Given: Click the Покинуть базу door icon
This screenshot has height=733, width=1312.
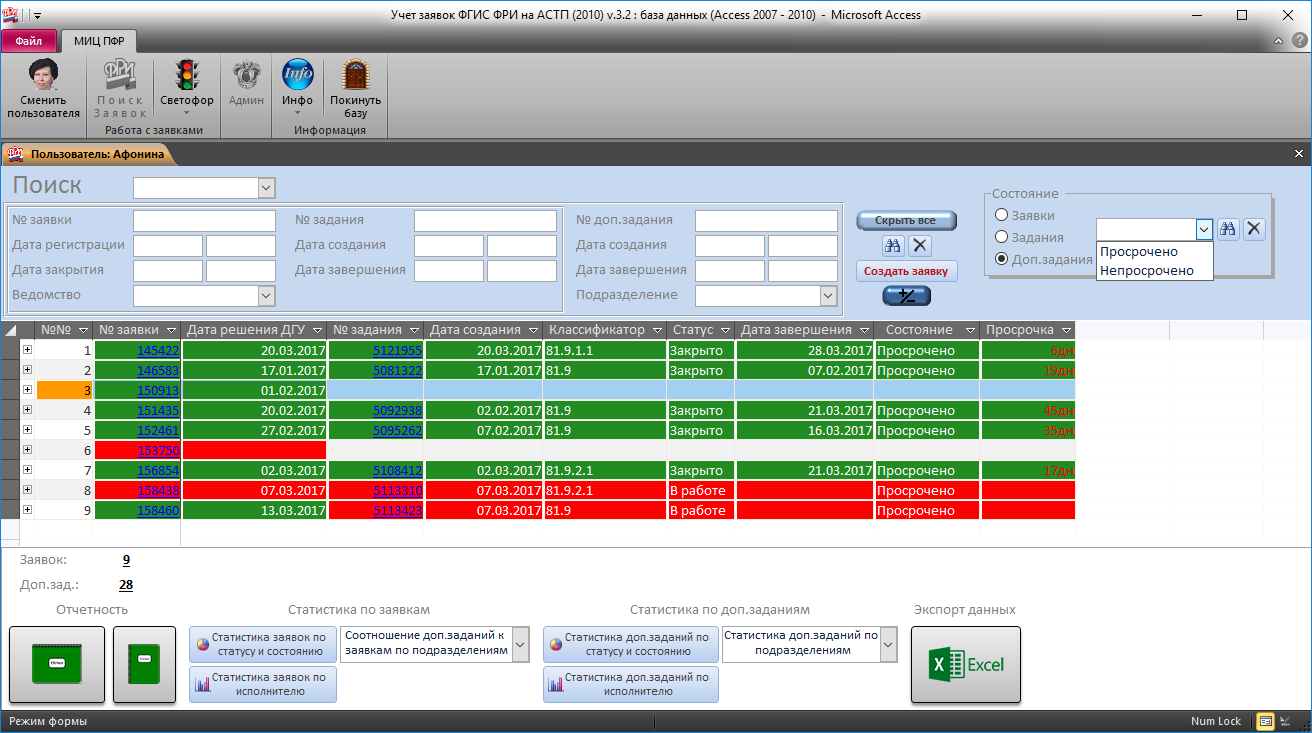Looking at the screenshot, I should tap(355, 76).
